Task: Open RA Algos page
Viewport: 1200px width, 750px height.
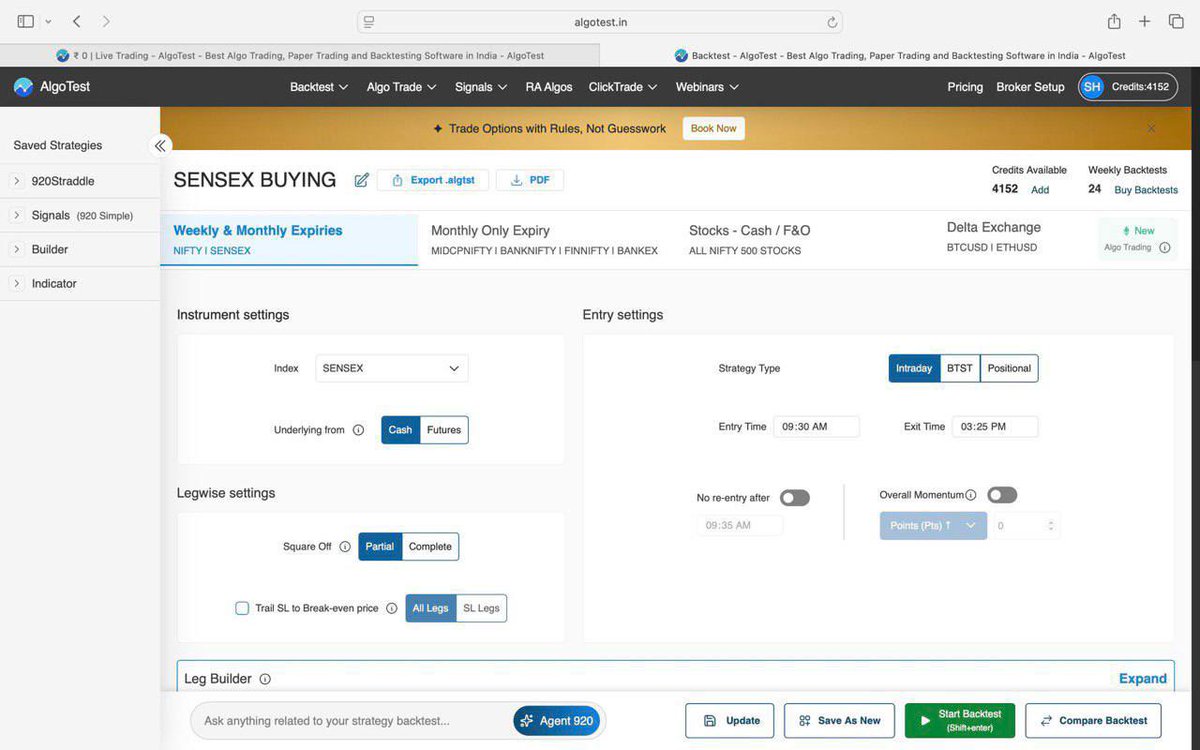Action: click(x=549, y=87)
